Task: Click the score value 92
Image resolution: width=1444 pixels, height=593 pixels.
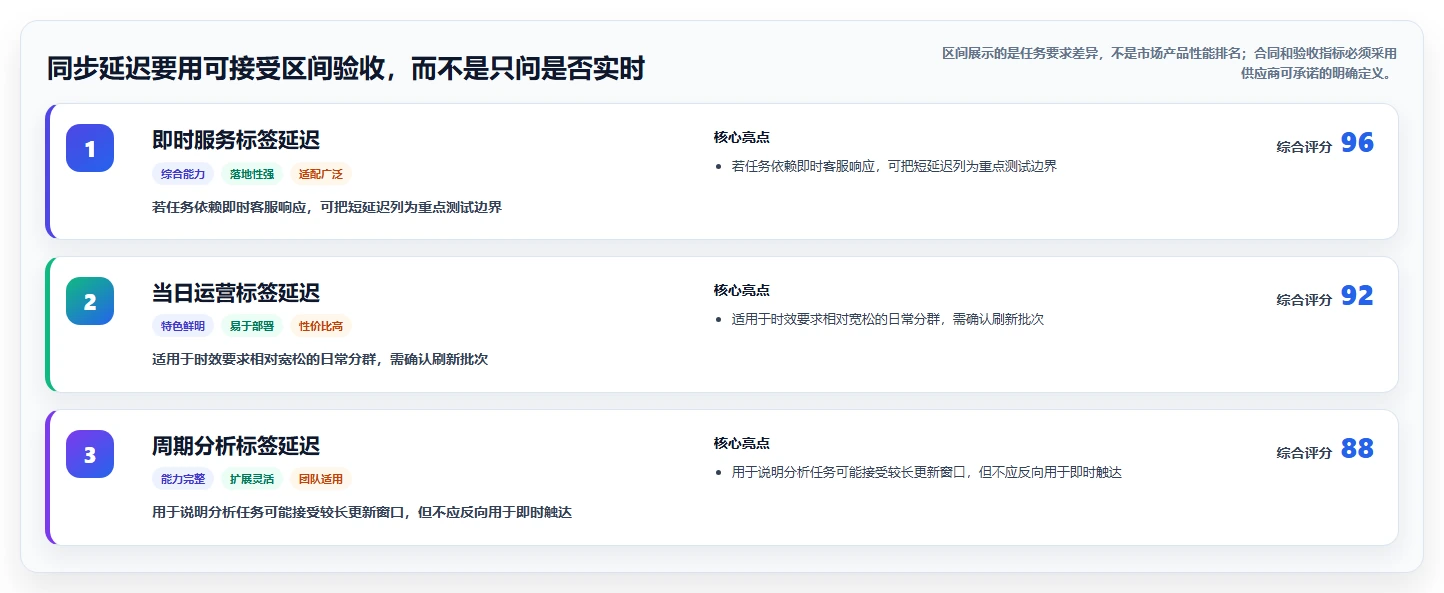Action: [1357, 296]
